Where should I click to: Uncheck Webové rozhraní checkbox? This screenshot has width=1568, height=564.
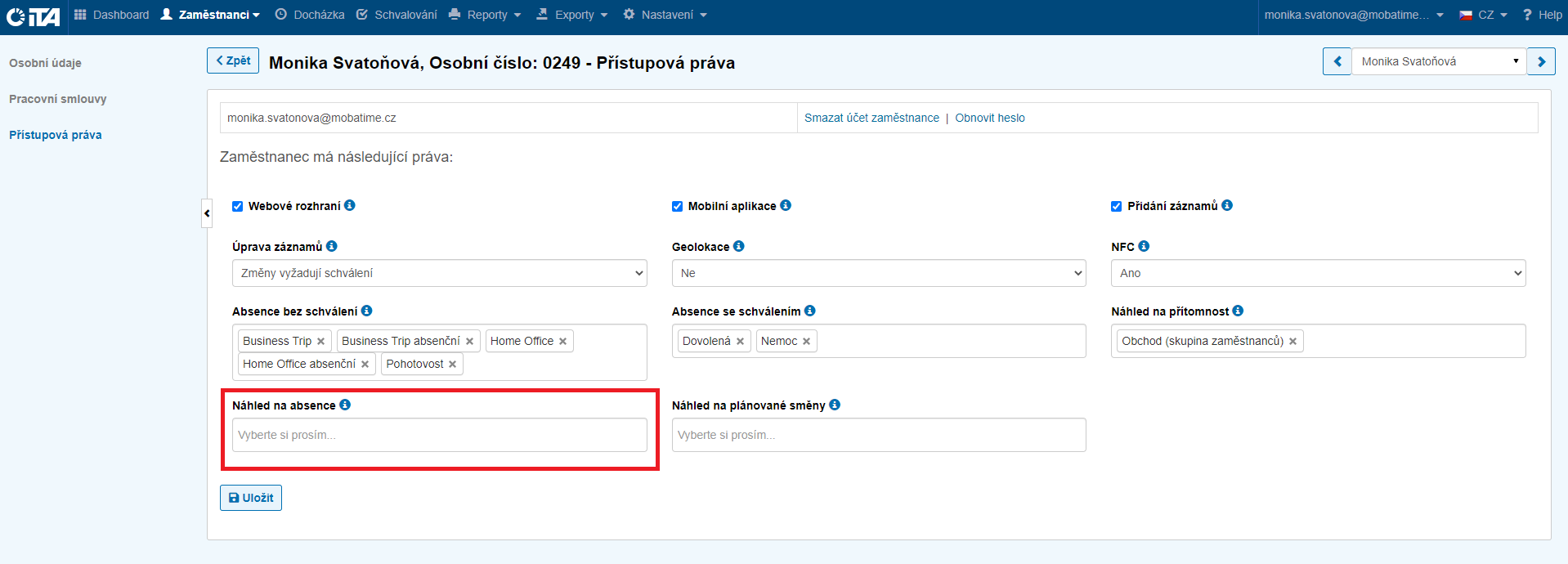[x=238, y=207]
